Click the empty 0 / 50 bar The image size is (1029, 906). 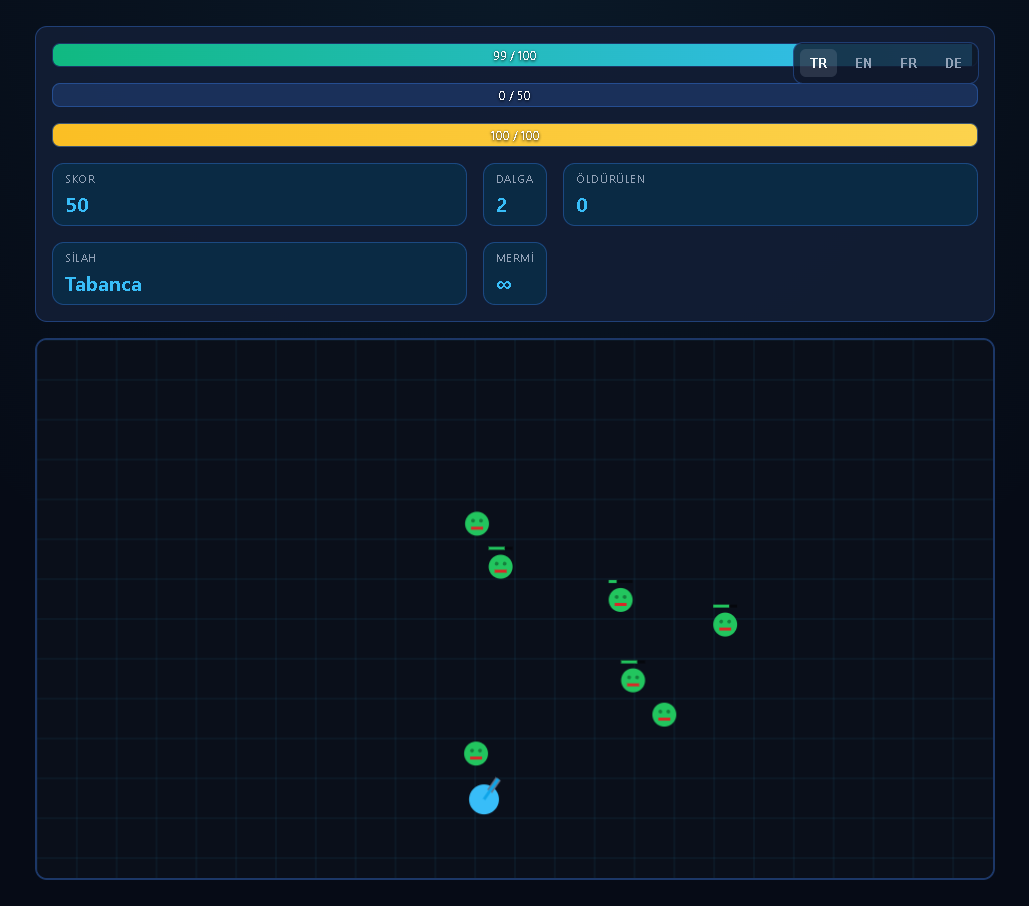pyautogui.click(x=514, y=95)
